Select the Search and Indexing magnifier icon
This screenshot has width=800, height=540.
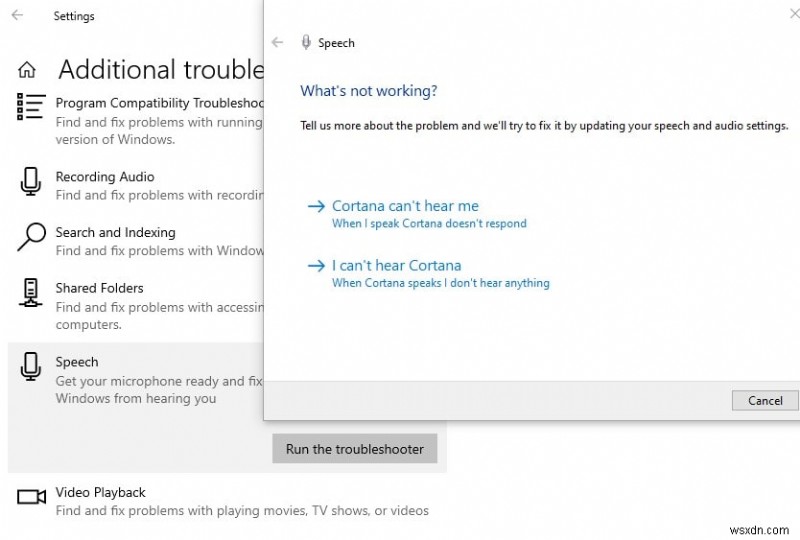coord(31,237)
